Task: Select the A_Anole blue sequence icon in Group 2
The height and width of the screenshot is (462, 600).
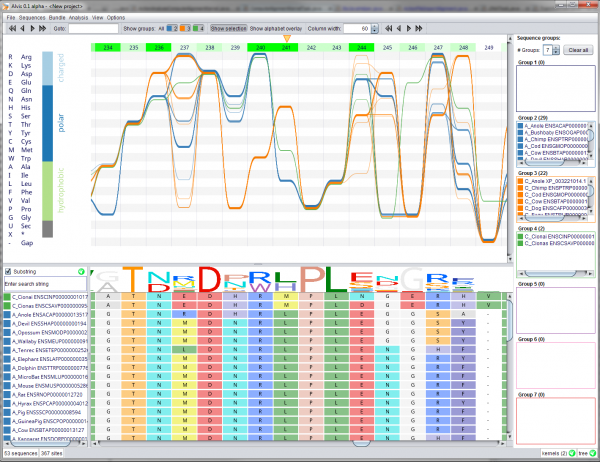Action: click(520, 125)
